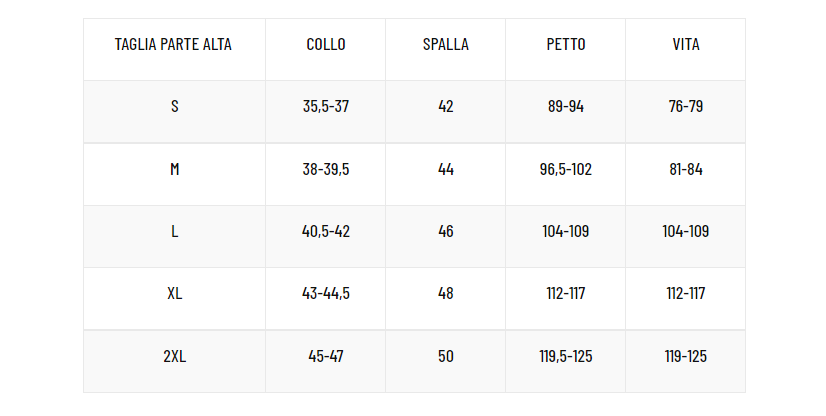Image resolution: width=826 pixels, height=416 pixels.
Task: Click the collo value 40,5-42
Action: coord(326,231)
